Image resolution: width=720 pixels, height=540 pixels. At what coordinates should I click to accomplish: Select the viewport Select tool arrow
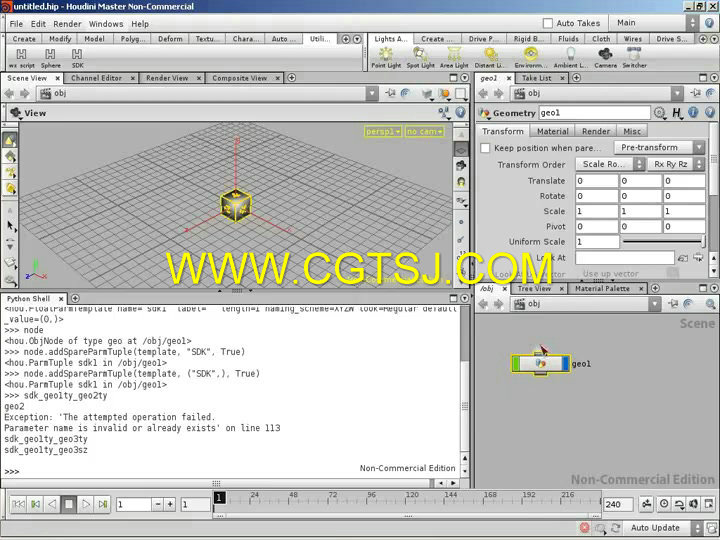(10, 225)
